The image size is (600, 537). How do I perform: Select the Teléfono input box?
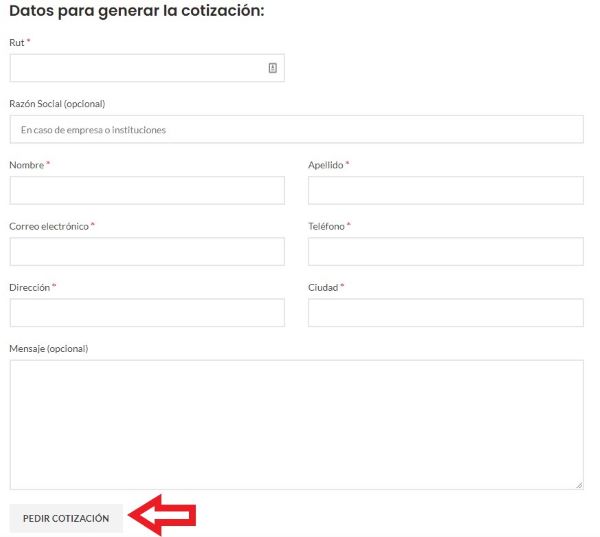point(446,252)
